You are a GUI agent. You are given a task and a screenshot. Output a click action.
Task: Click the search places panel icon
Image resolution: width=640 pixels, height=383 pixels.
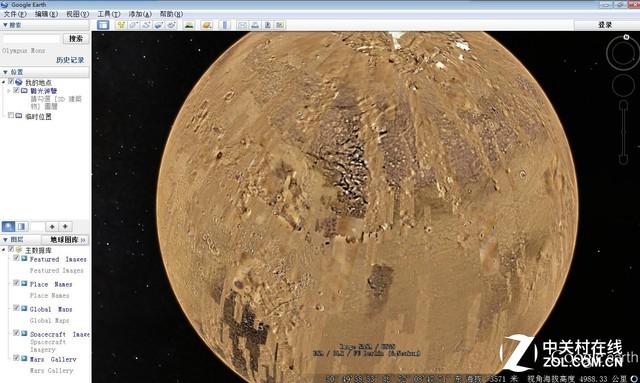(9, 226)
